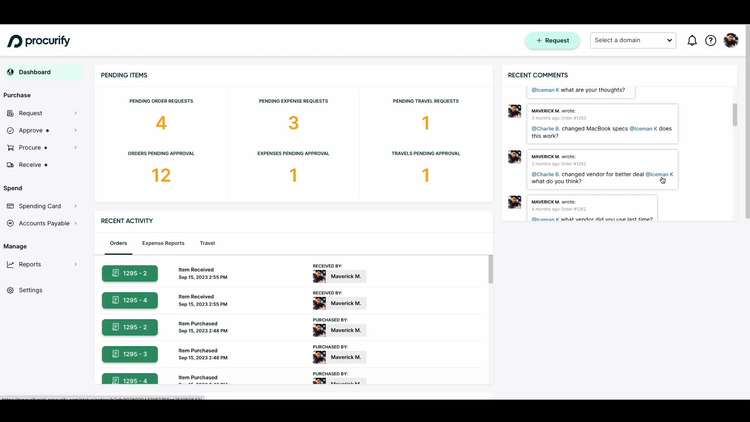Open the user profile avatar menu

click(731, 41)
